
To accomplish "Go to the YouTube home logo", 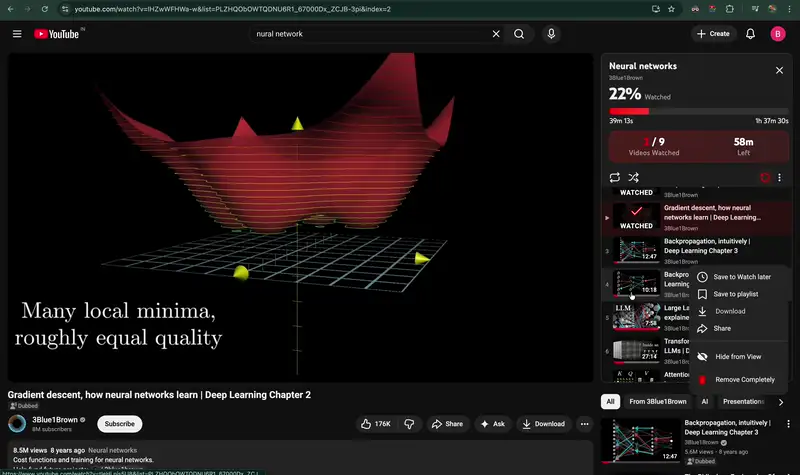I will [x=59, y=34].
